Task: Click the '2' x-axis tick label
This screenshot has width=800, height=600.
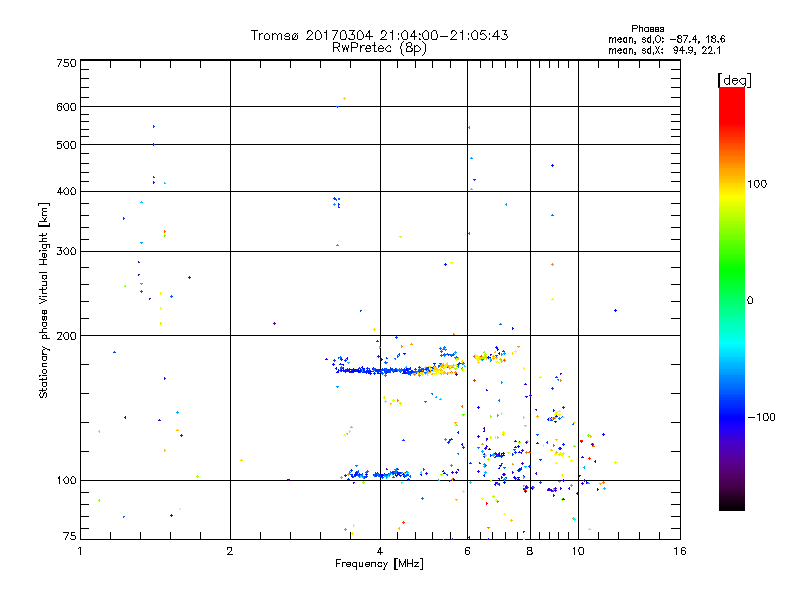Action: 230,551
